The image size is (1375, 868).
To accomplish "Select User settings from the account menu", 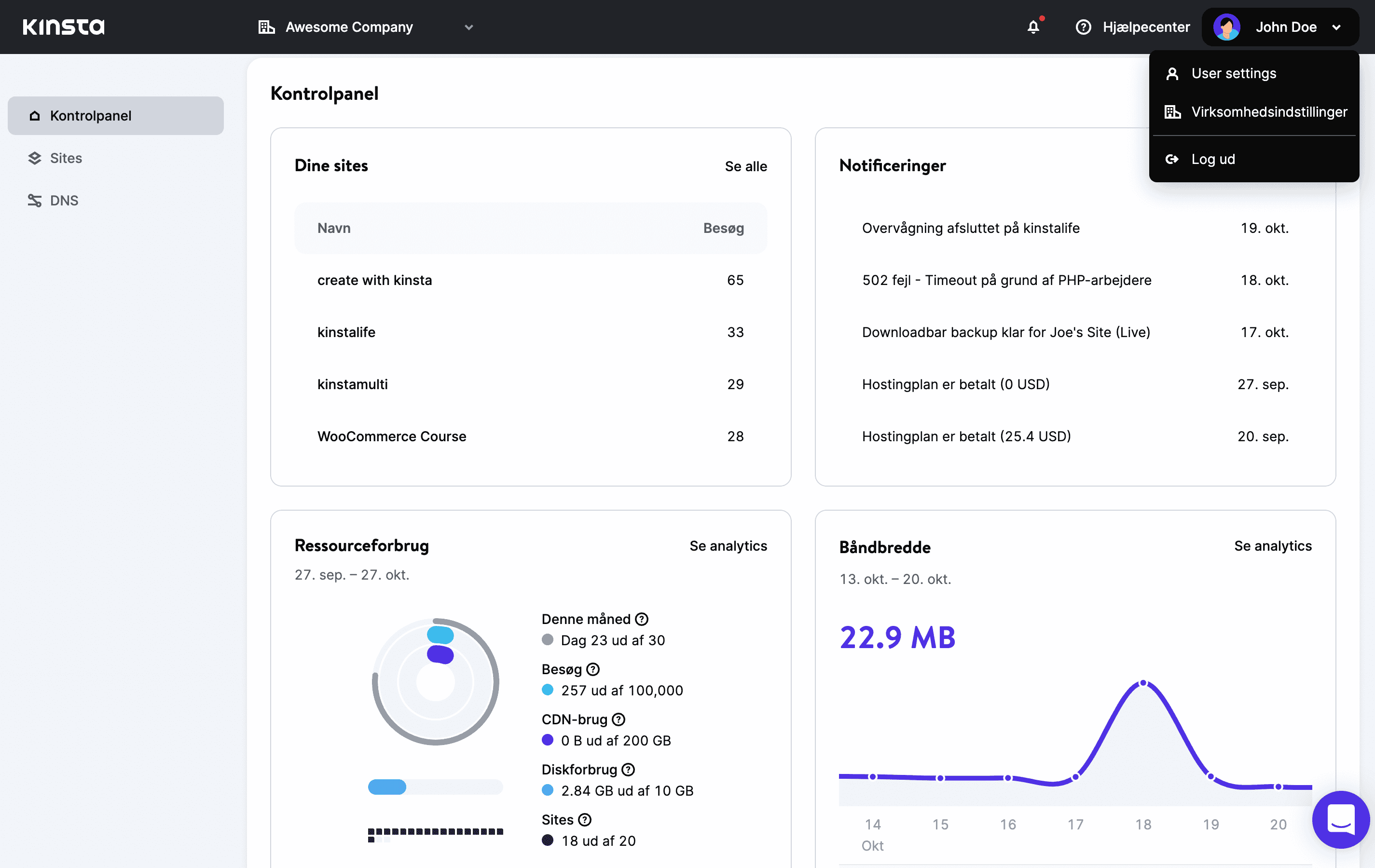I will (1234, 73).
